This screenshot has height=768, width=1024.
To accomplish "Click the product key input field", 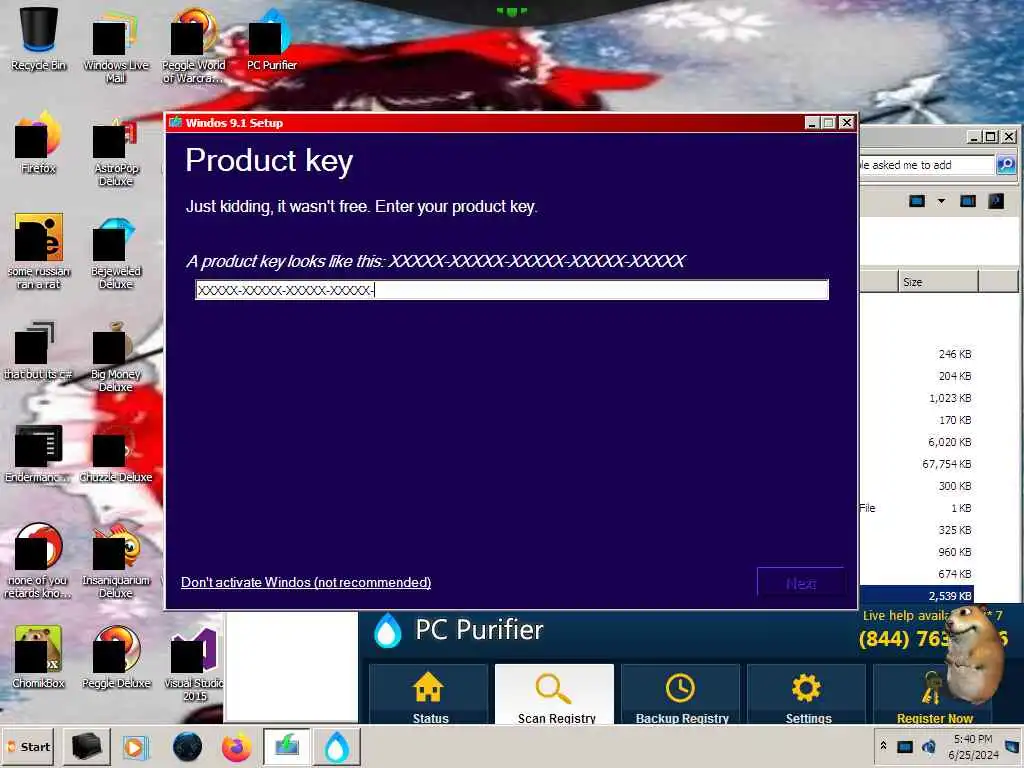I will pyautogui.click(x=512, y=290).
